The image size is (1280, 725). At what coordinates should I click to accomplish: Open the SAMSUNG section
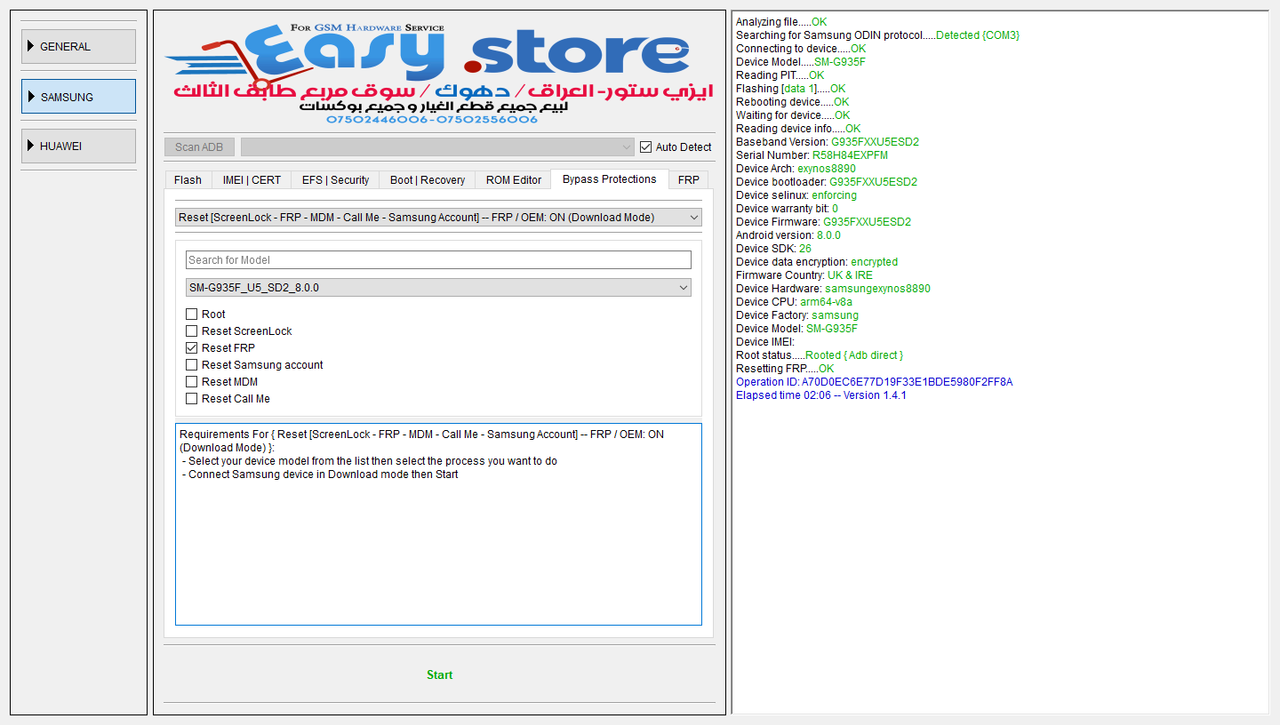point(78,97)
